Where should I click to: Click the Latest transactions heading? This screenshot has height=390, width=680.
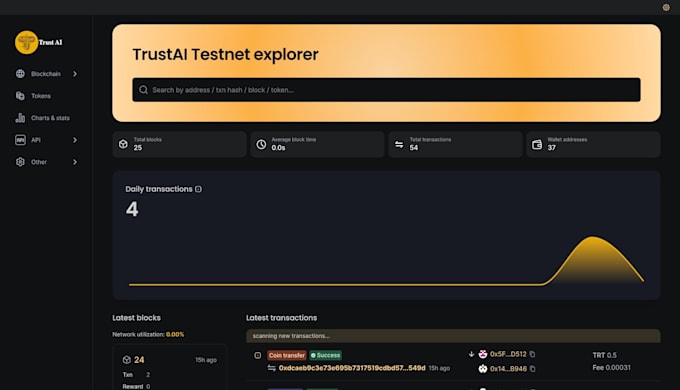[x=281, y=318]
